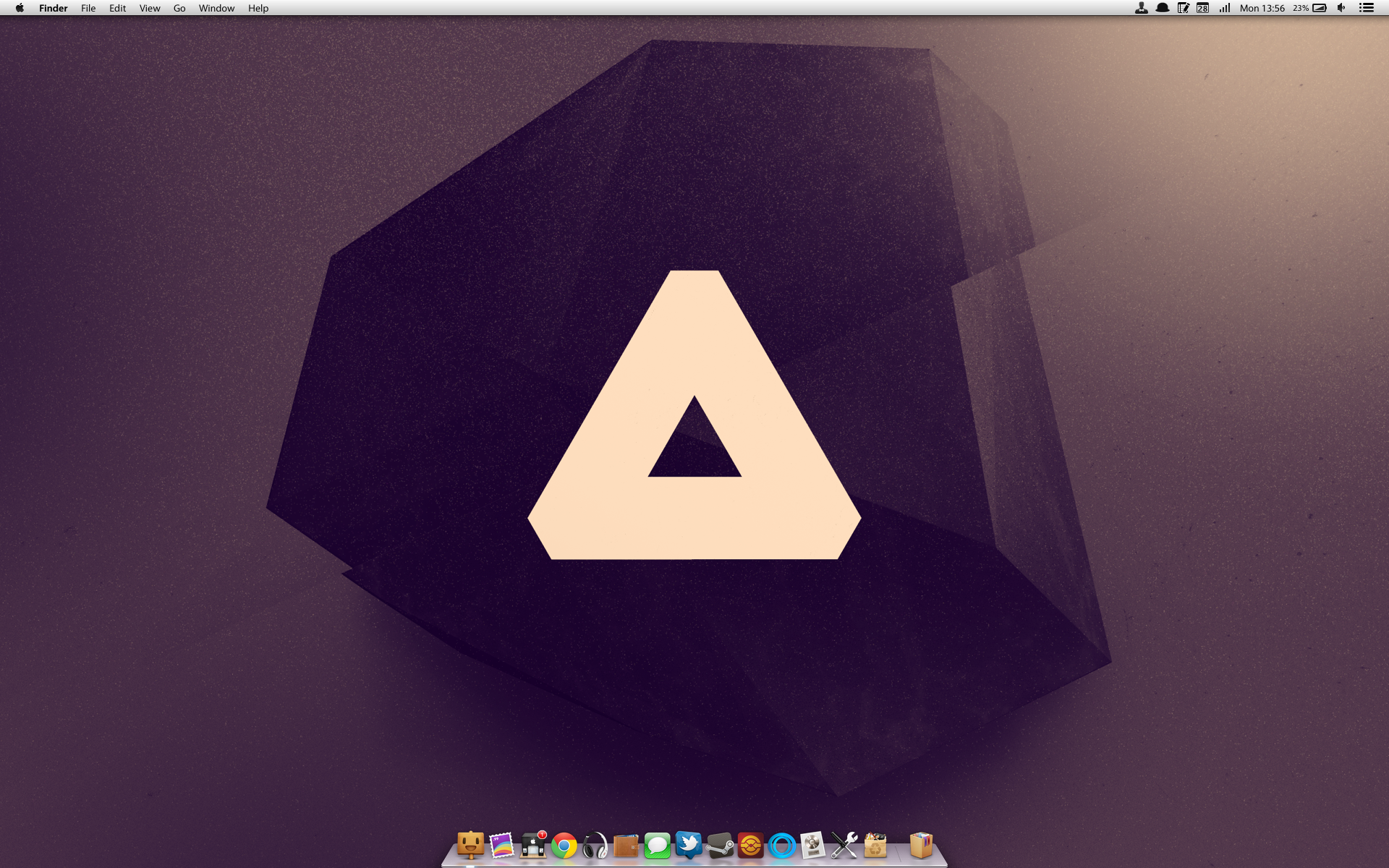Screen dimensions: 1389x868
Task: Open the cardboard box stack in Dock
Action: (x=921, y=845)
